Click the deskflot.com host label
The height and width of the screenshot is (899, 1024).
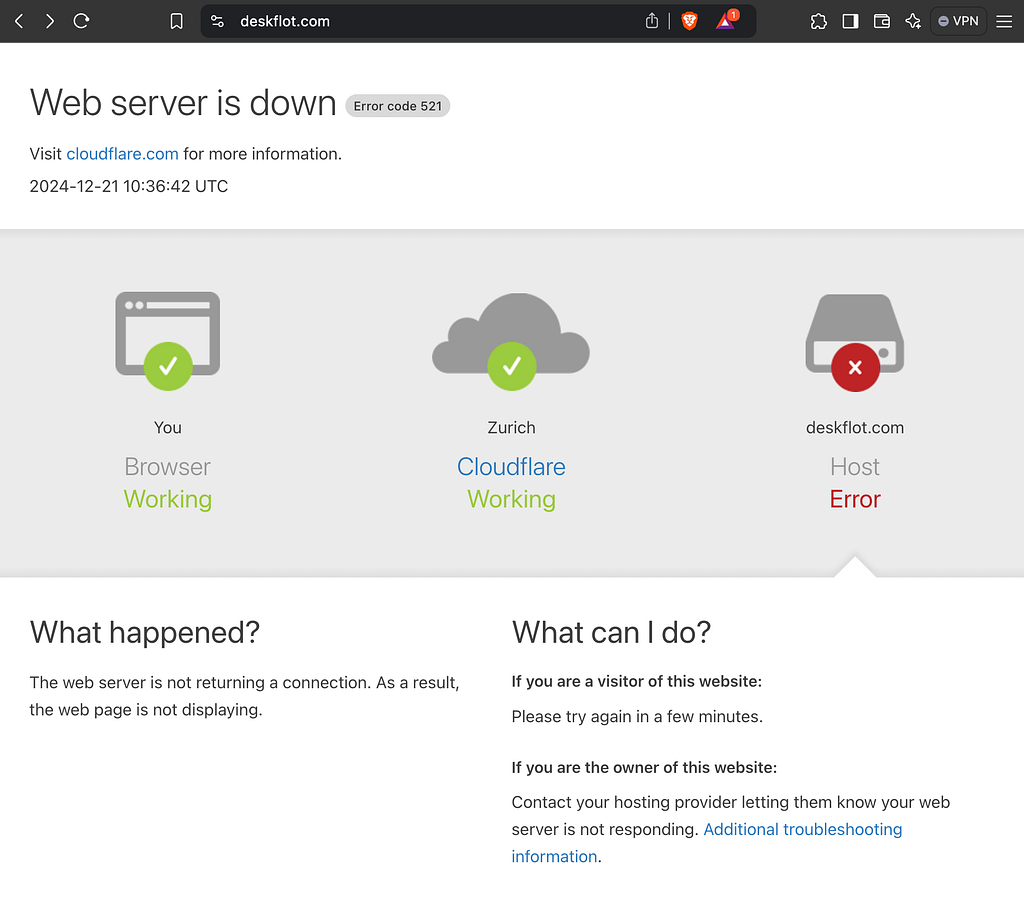pos(855,428)
